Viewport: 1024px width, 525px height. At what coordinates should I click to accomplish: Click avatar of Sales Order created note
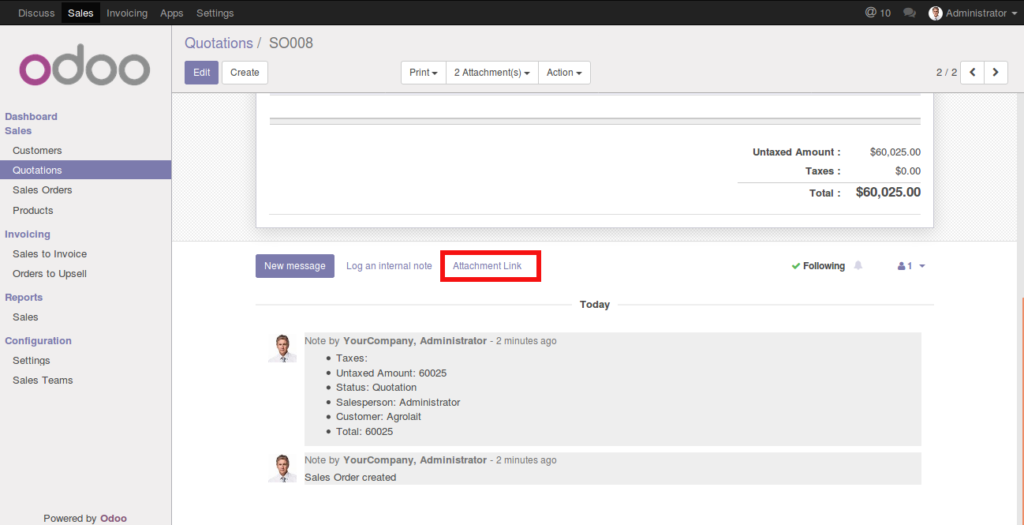coord(283,468)
